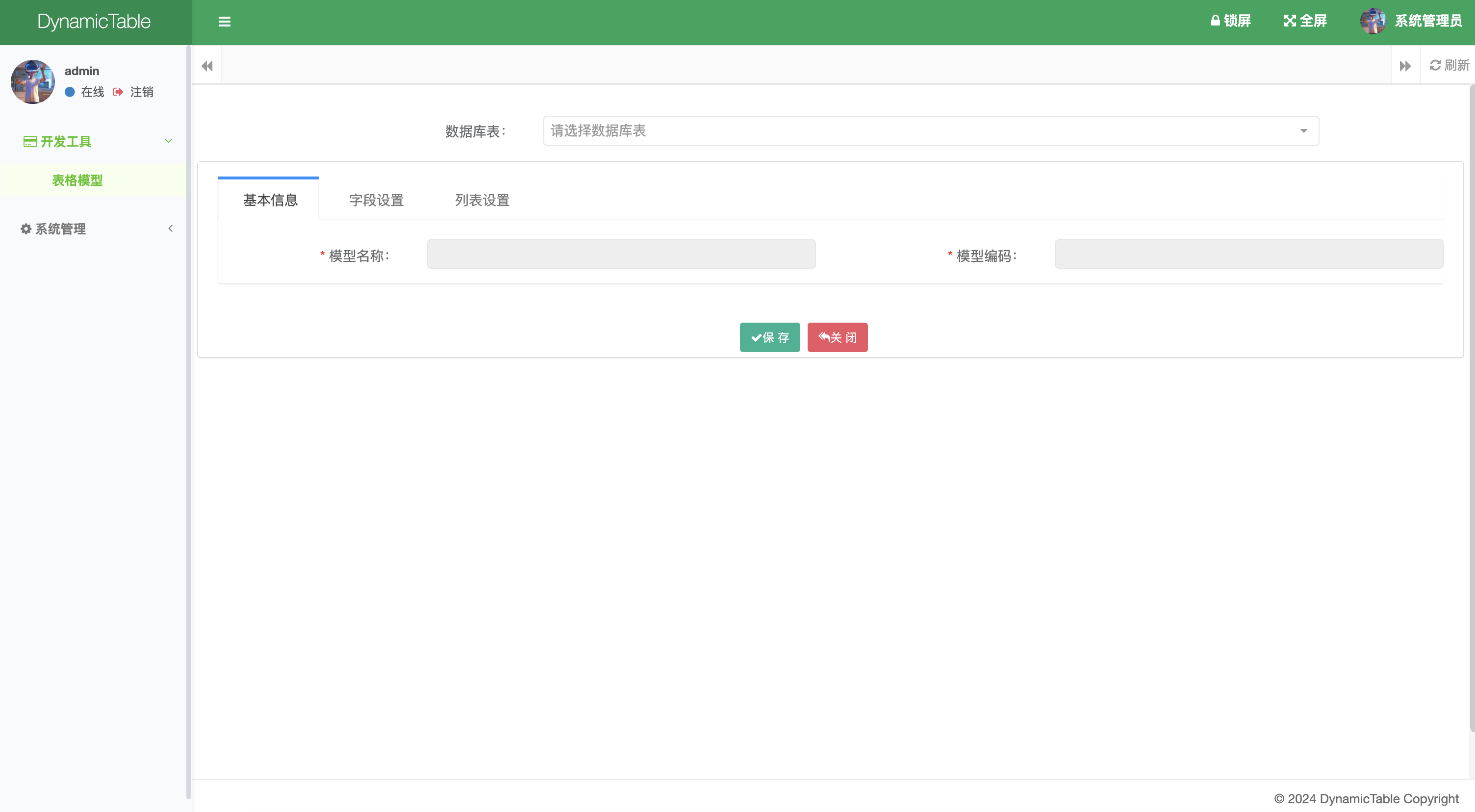Screen dimensions: 1475x812
Task: Switch to the 列表设置 tab
Action: click(x=482, y=200)
